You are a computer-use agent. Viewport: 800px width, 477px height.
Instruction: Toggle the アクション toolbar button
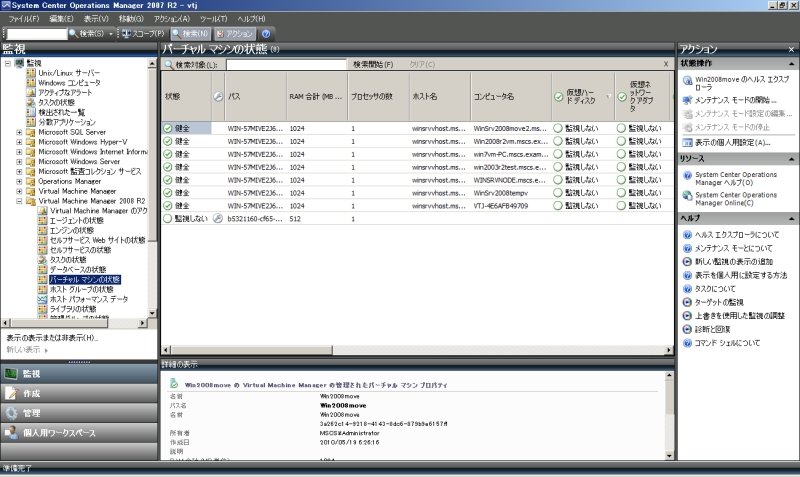pyautogui.click(x=235, y=34)
